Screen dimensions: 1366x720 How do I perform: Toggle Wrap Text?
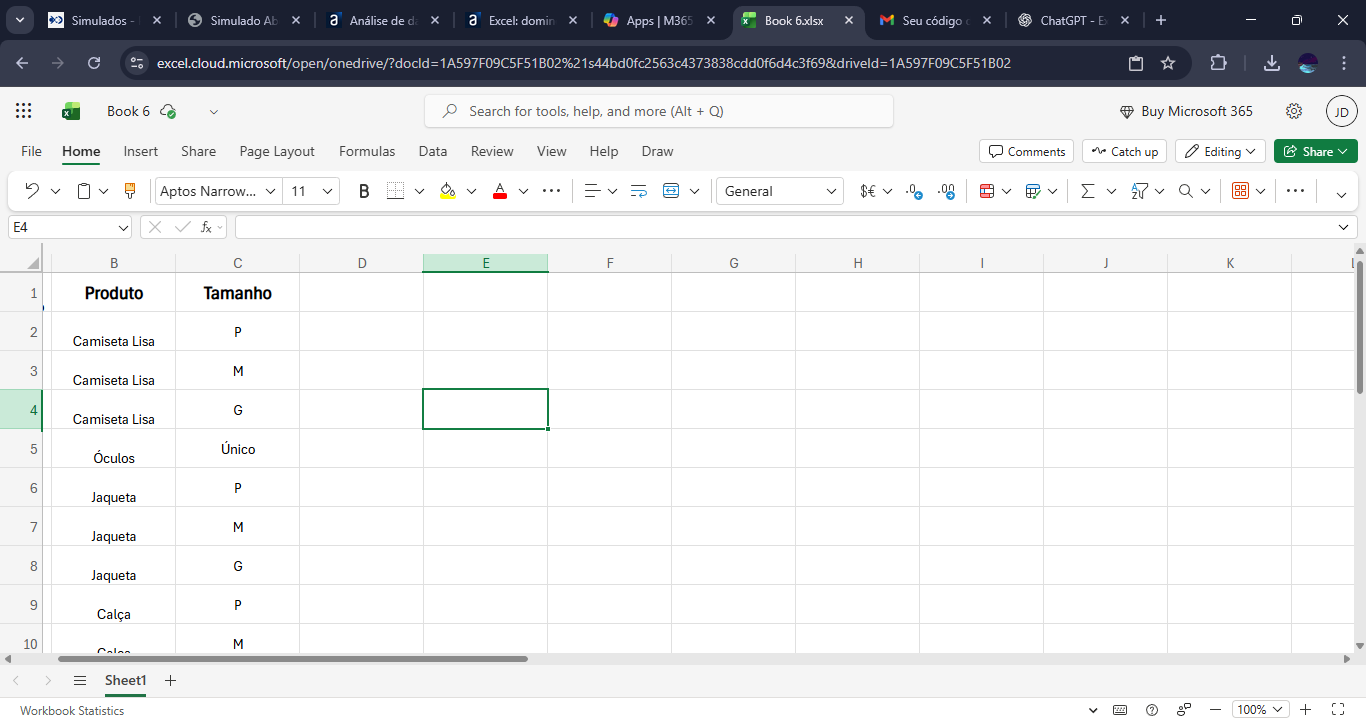click(x=639, y=191)
